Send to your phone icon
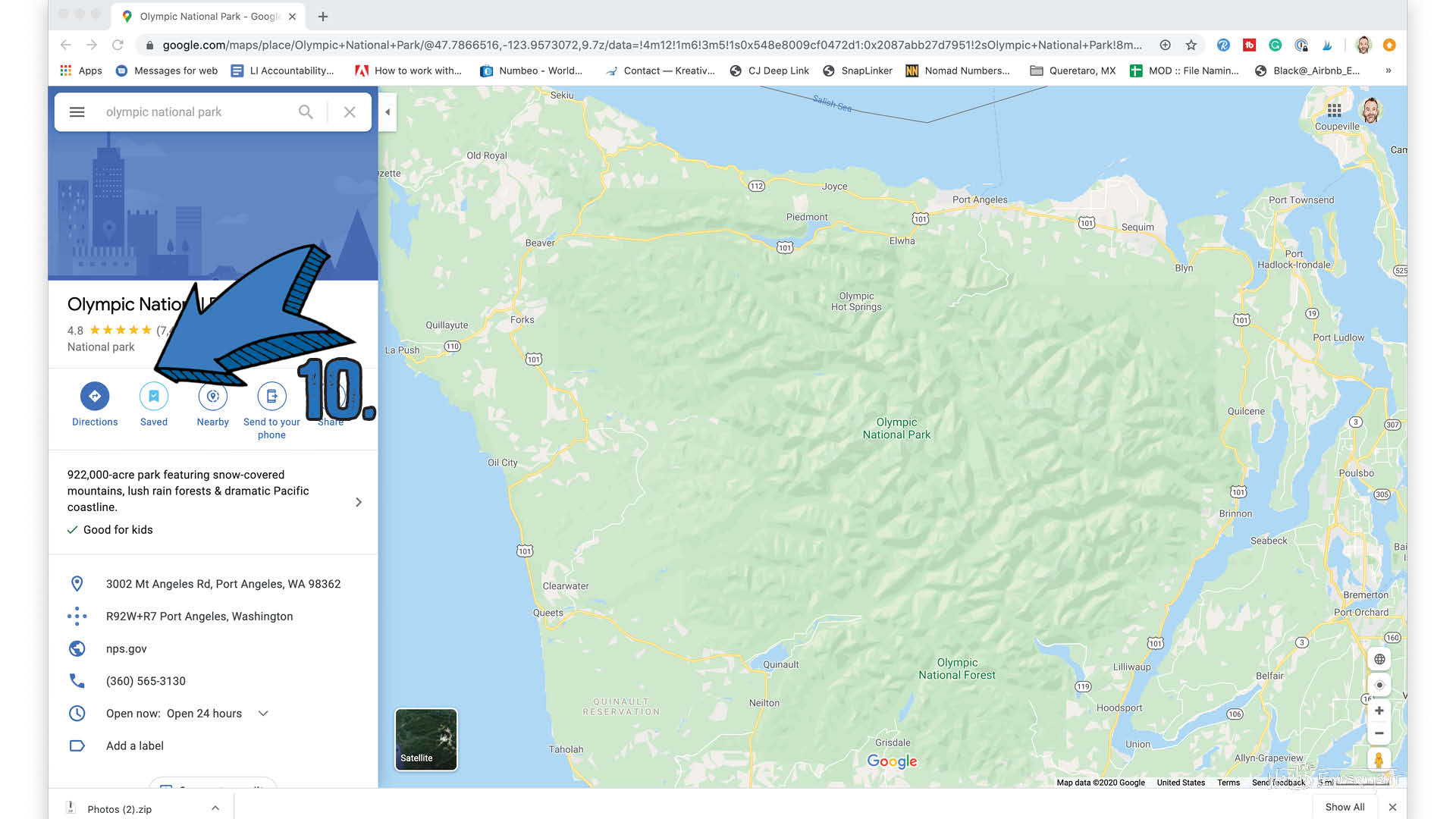The image size is (1456, 819). click(271, 396)
